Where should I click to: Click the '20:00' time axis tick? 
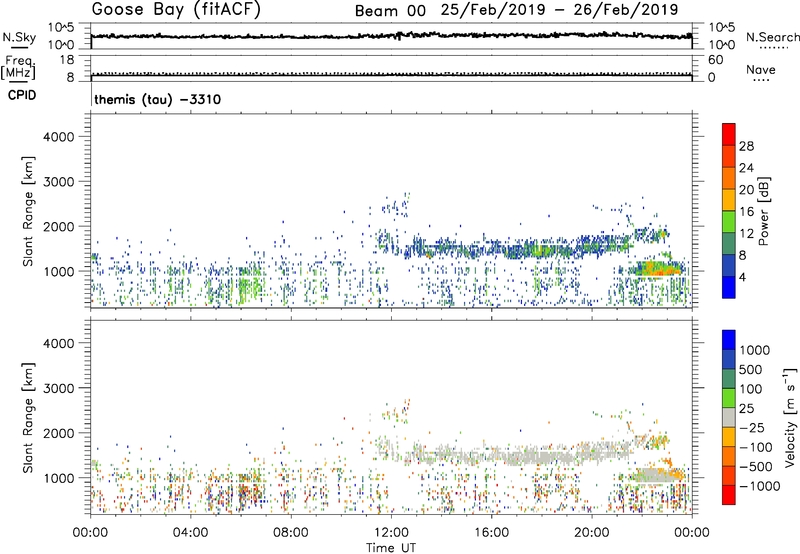click(592, 533)
